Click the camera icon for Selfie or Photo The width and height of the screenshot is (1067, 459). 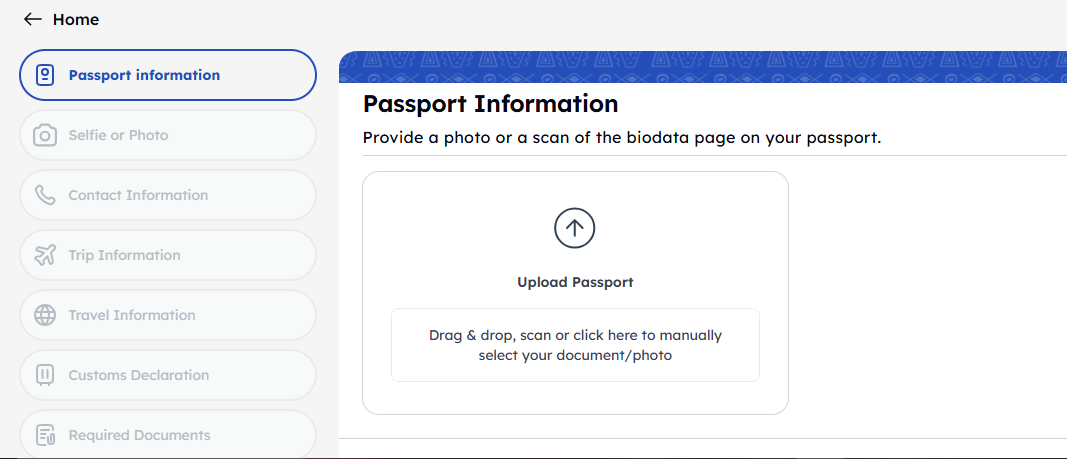[45, 135]
